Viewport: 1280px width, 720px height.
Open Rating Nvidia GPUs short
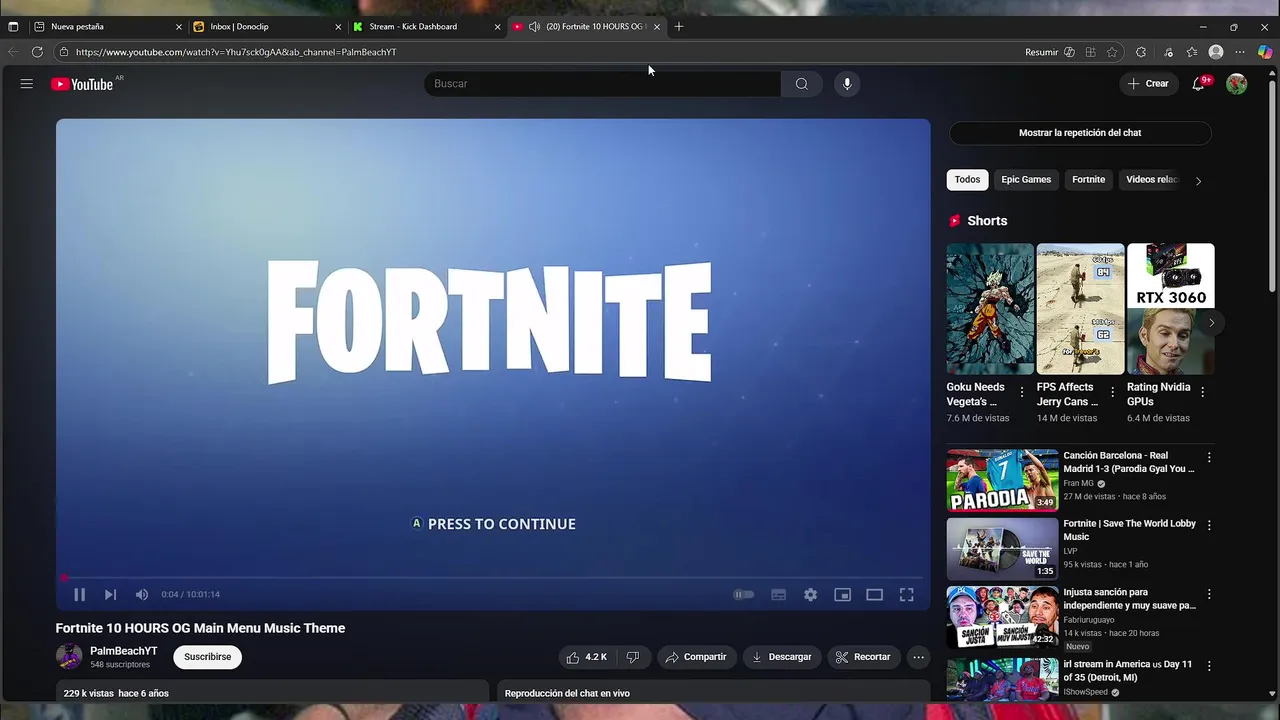(x=1170, y=309)
